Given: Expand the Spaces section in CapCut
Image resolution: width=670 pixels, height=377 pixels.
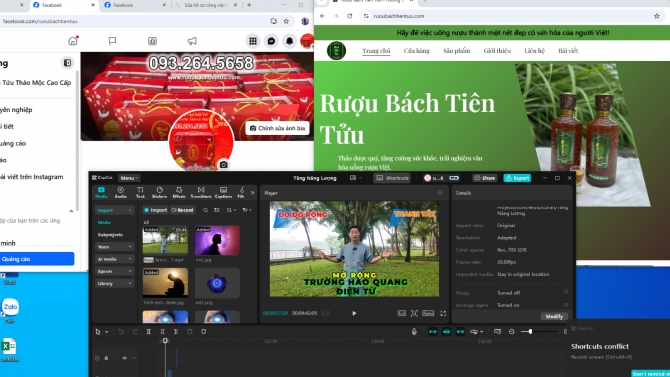Looking at the screenshot, I should coord(114,271).
